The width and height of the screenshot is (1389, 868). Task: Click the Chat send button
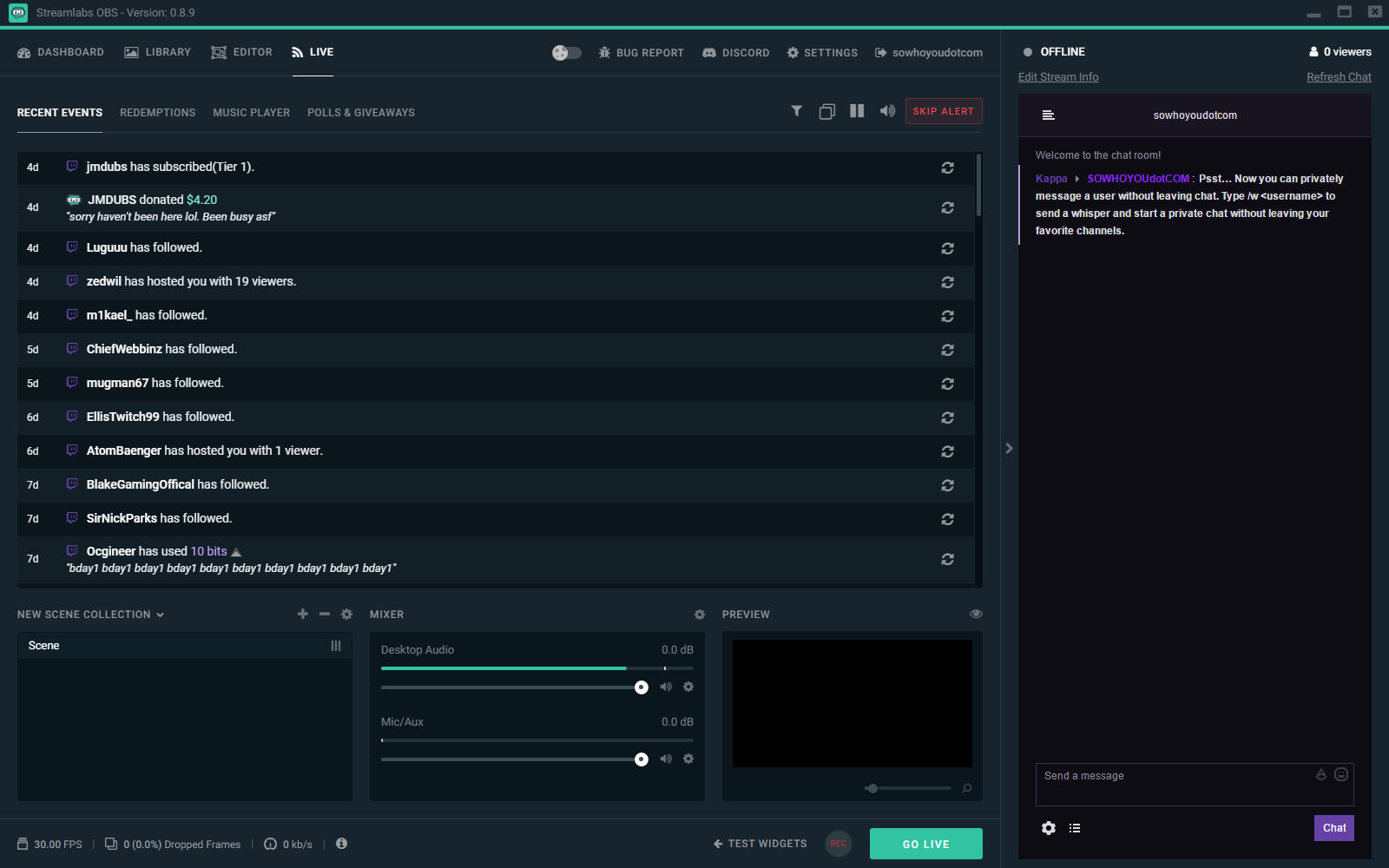click(x=1334, y=828)
